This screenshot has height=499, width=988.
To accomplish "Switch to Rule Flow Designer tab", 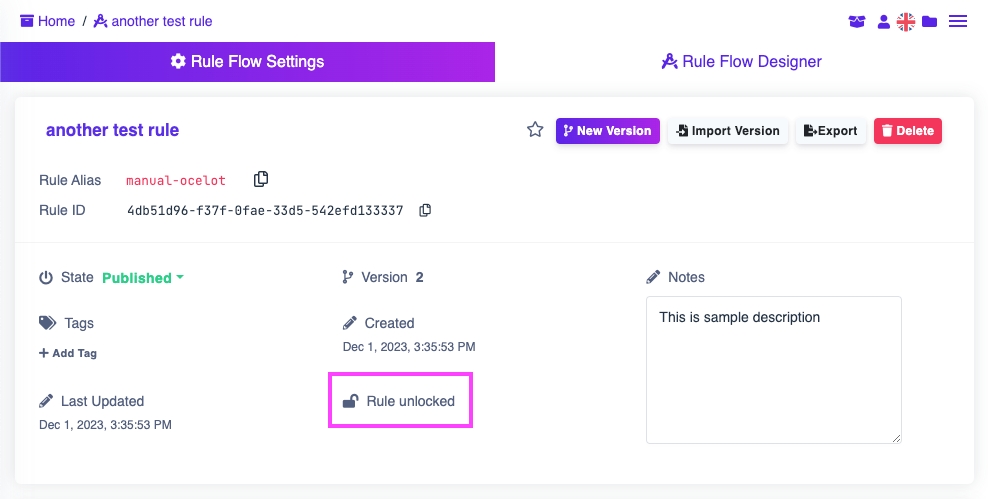I will pos(741,62).
